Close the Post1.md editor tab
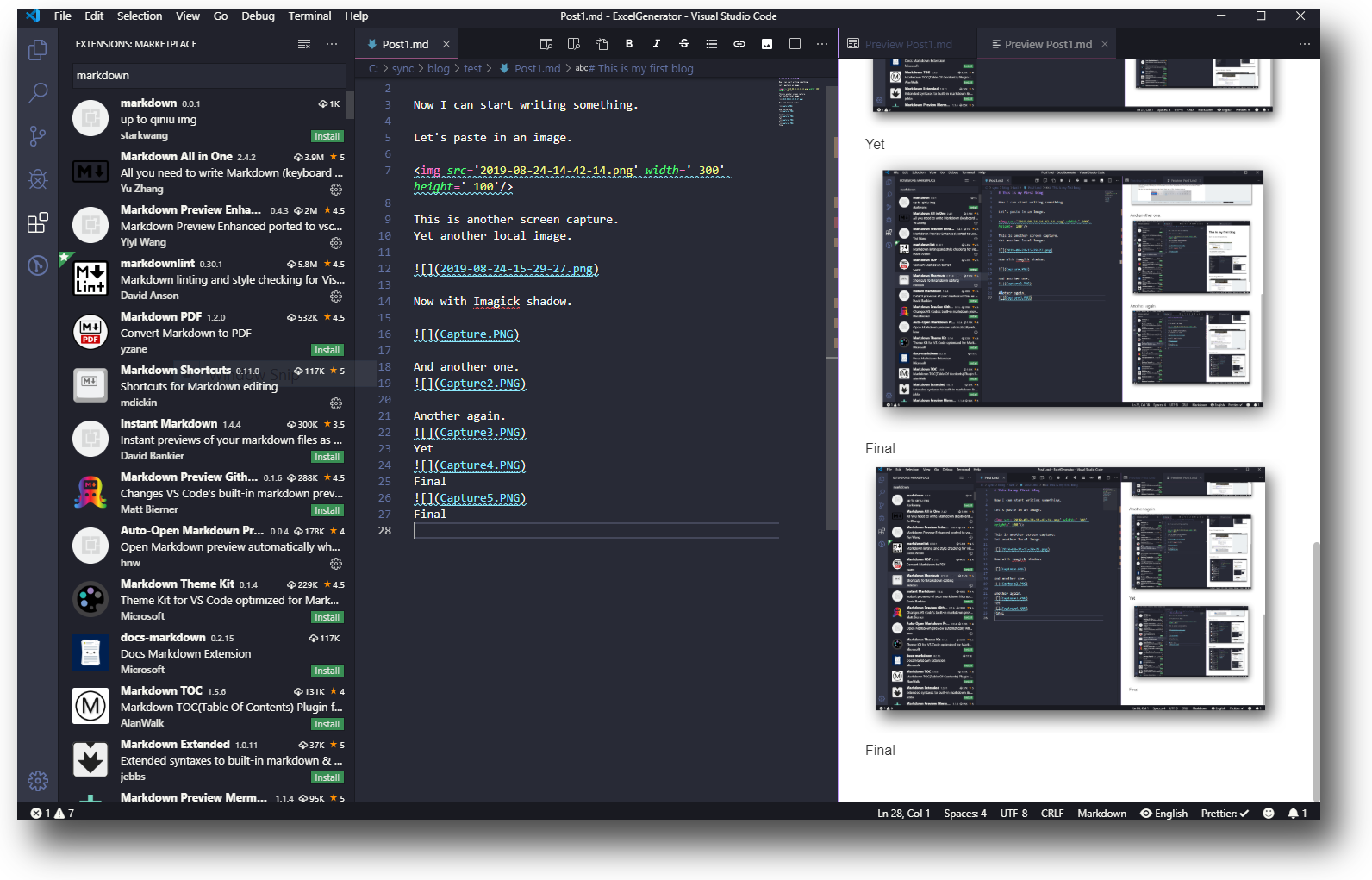The image size is (1372, 880). 446,44
